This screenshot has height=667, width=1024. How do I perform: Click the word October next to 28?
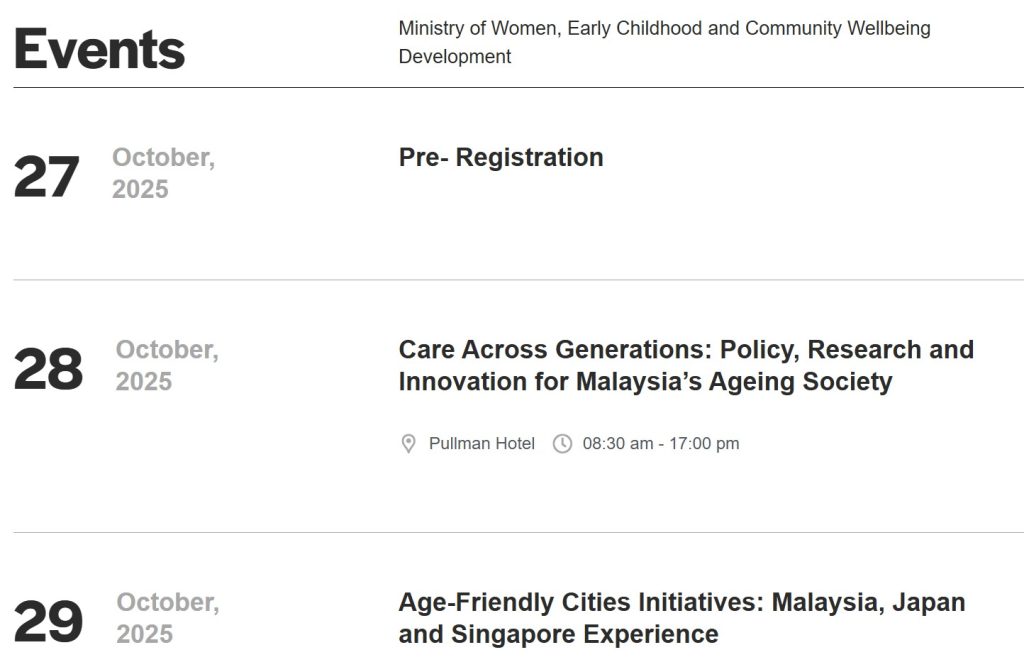(x=167, y=350)
